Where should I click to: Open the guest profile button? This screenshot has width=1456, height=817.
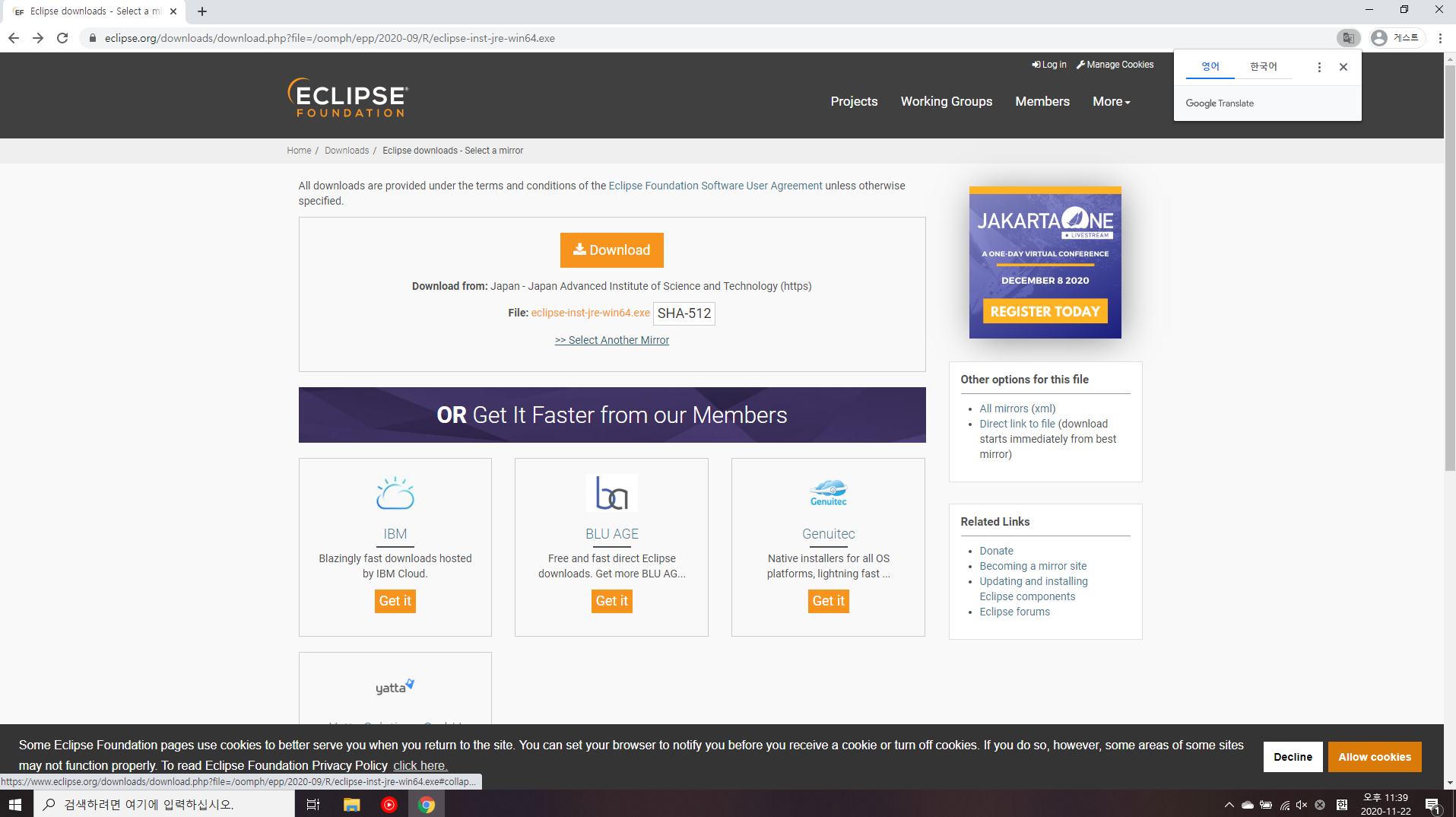tap(1397, 38)
